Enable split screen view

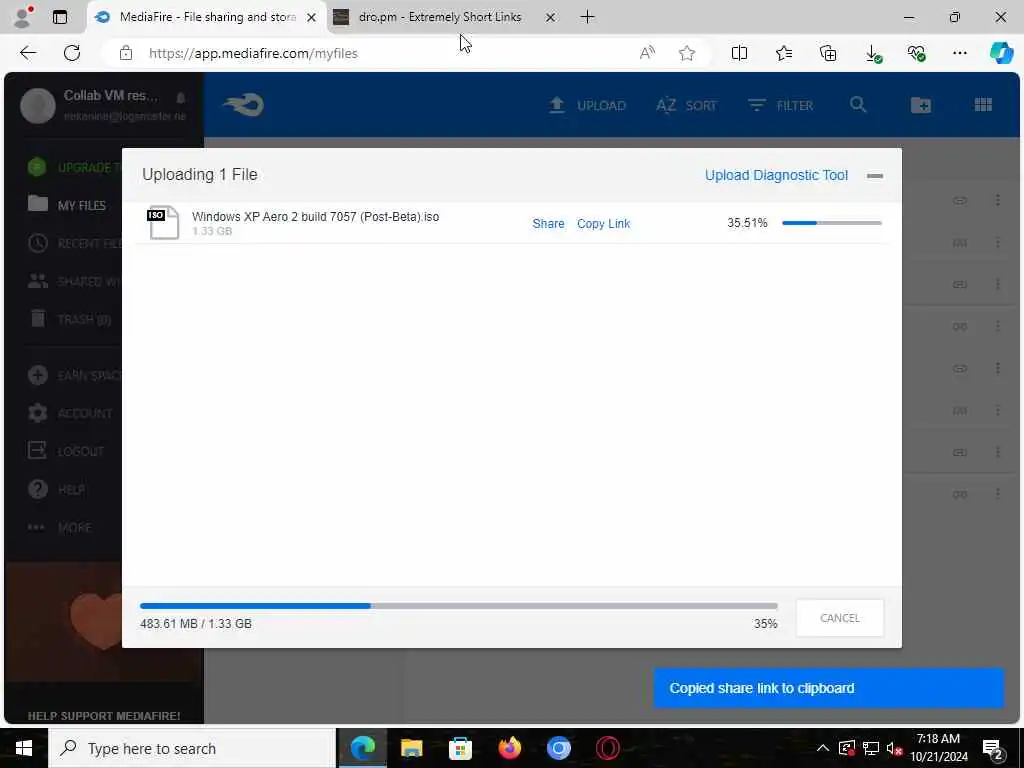pos(739,53)
